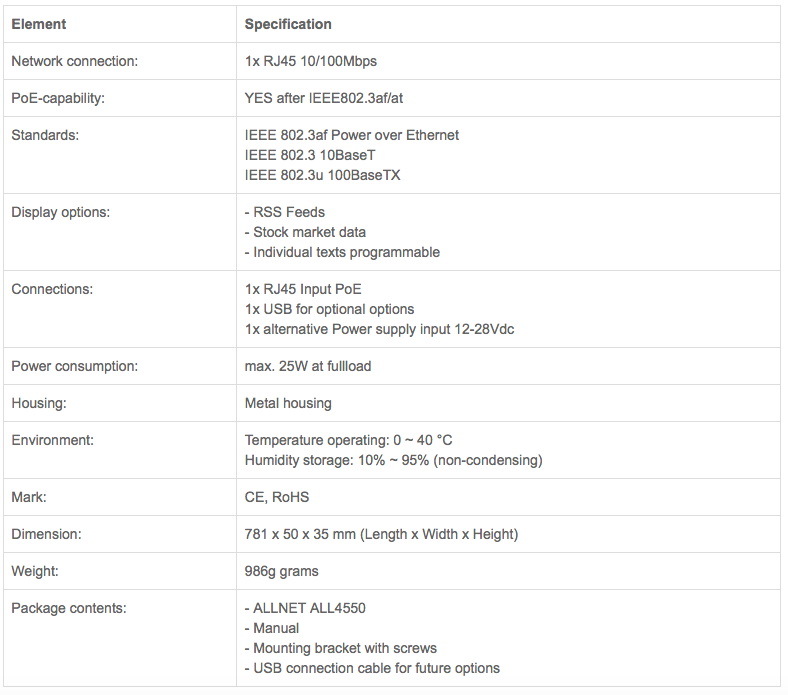Click YES after IEEE802.3af/at text
The height and width of the screenshot is (695, 788).
(x=324, y=98)
